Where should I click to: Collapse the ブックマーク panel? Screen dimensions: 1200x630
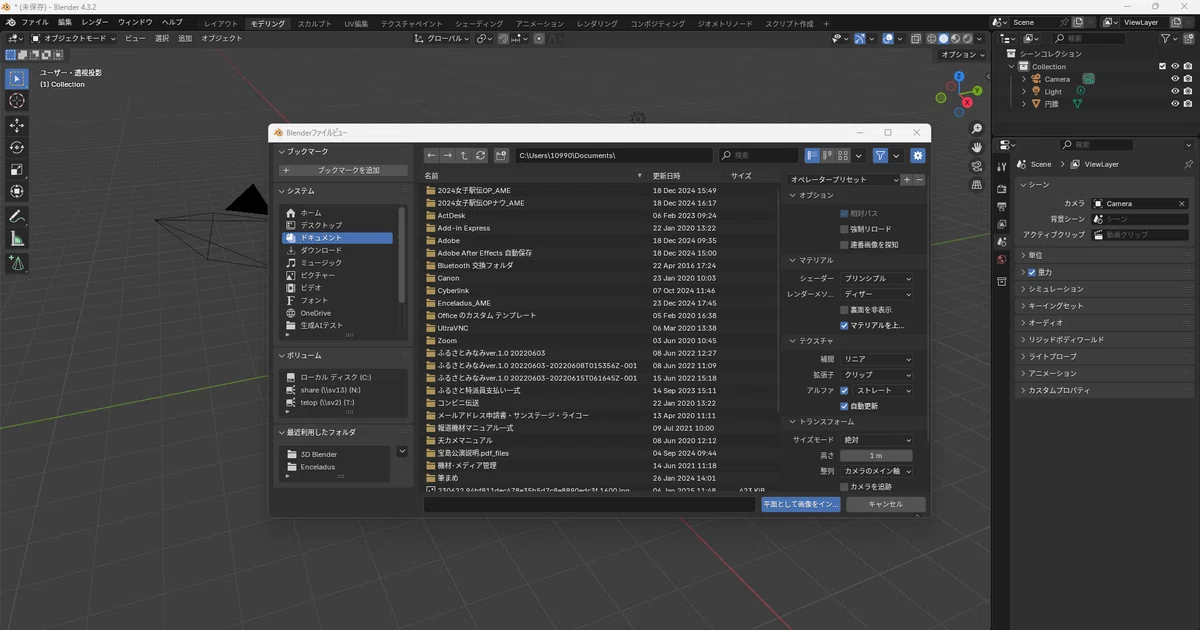pyautogui.click(x=281, y=151)
